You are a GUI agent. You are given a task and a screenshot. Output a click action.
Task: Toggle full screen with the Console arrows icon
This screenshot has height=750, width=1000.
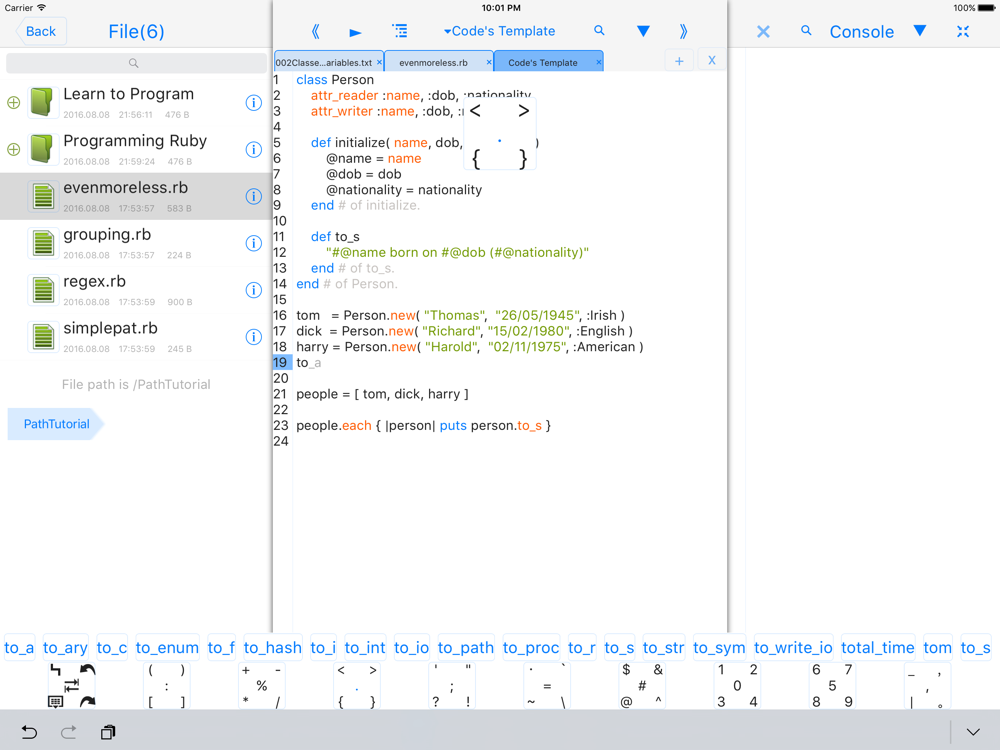(x=963, y=31)
